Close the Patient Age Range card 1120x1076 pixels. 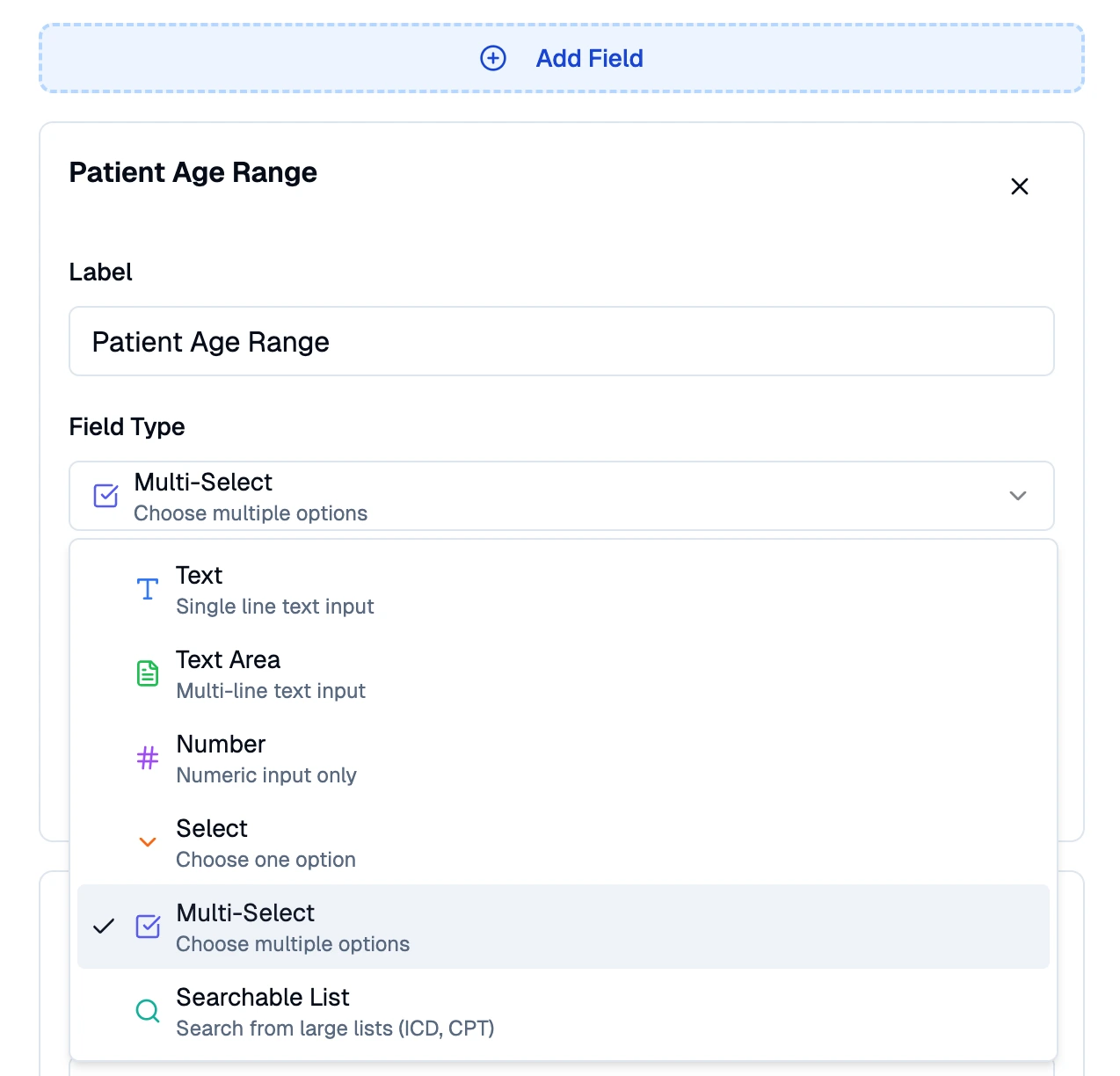pos(1020,186)
